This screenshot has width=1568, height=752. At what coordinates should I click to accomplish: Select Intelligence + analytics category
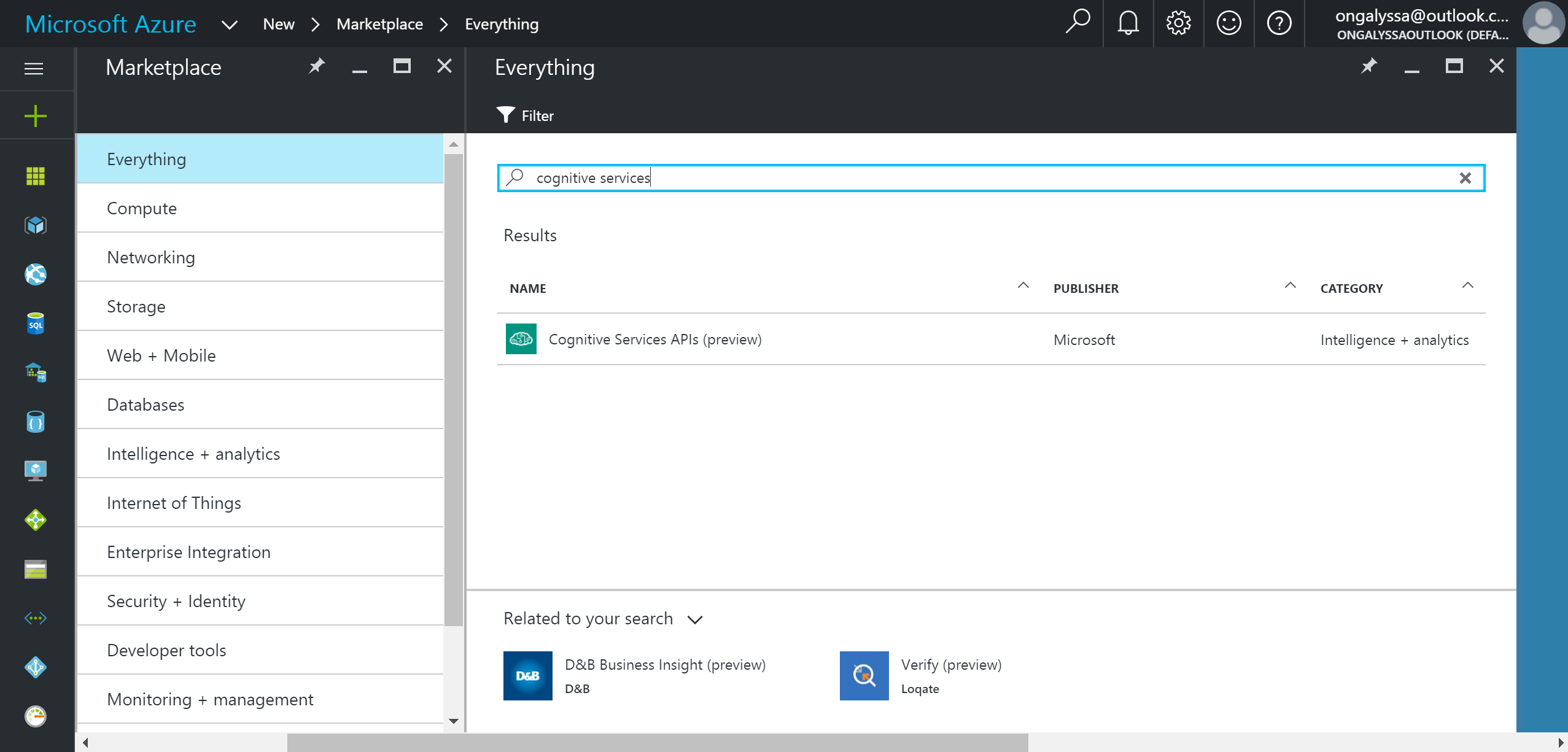[193, 454]
